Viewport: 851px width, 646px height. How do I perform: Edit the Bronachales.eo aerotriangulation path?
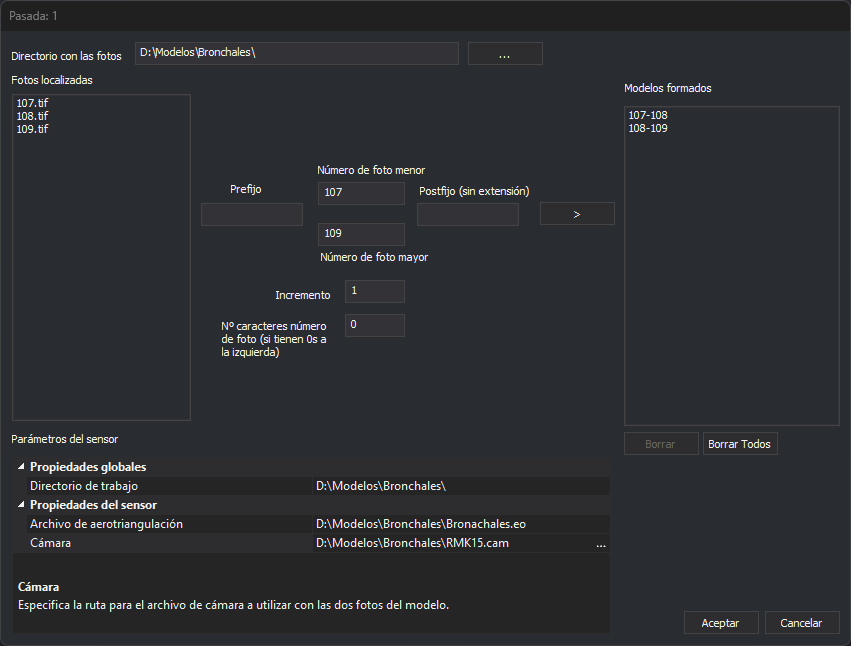461,524
